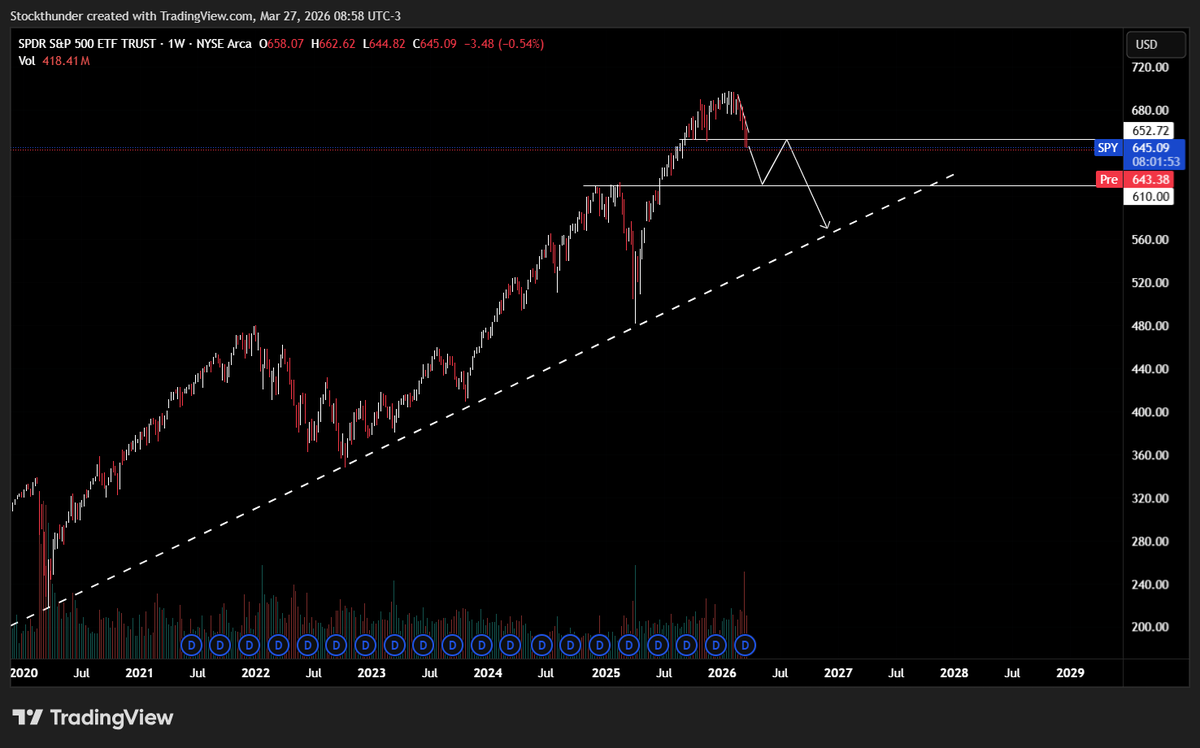The height and width of the screenshot is (748, 1200).
Task: Click the high value H662.62
Action: (333, 44)
